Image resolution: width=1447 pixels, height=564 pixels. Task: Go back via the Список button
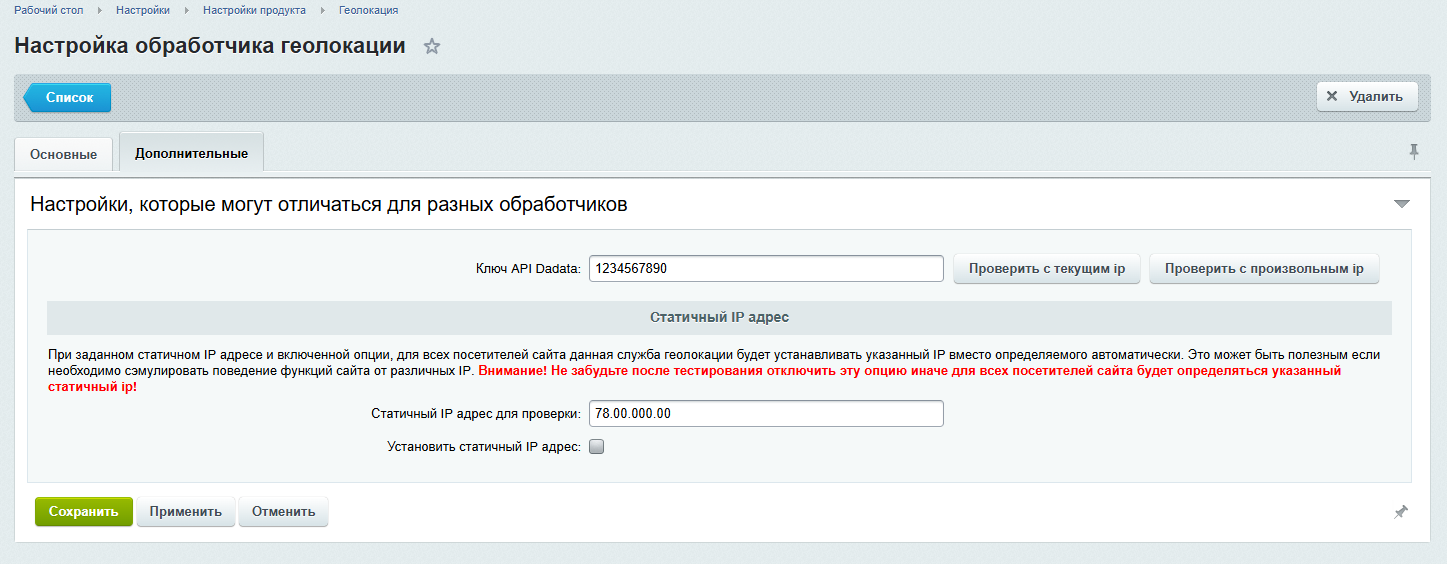68,98
